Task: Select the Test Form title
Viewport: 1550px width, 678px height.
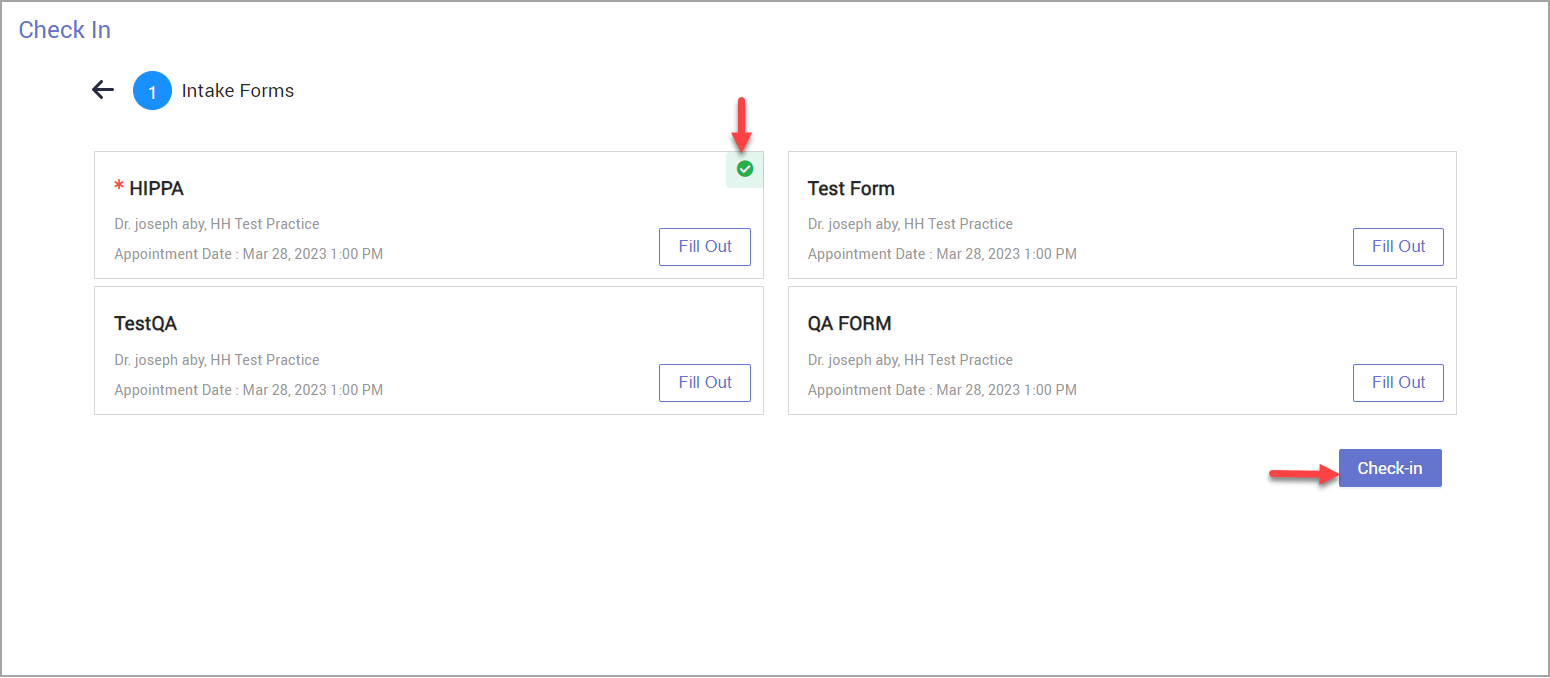Action: coord(851,188)
